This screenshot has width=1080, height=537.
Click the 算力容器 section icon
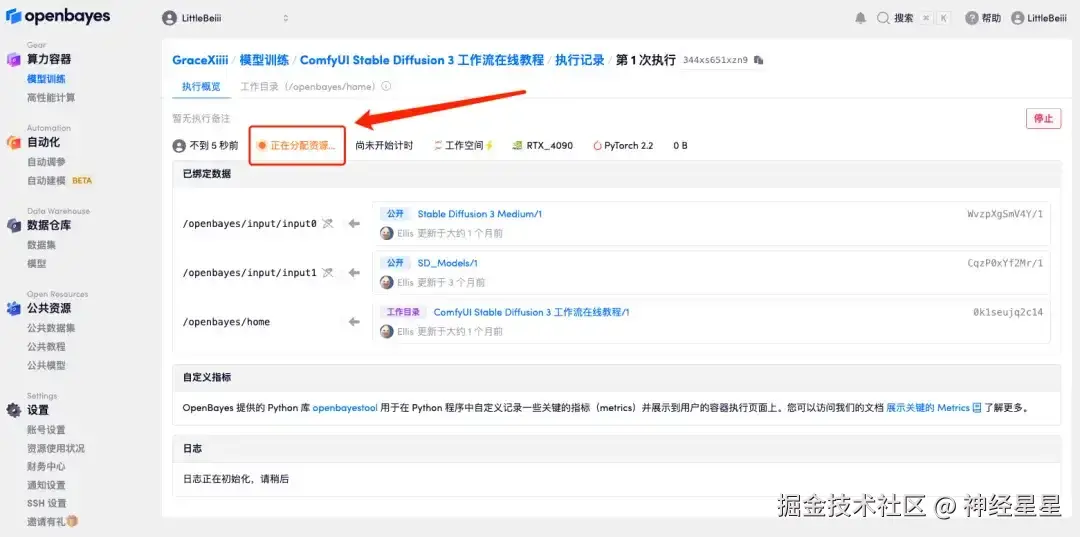point(14,59)
